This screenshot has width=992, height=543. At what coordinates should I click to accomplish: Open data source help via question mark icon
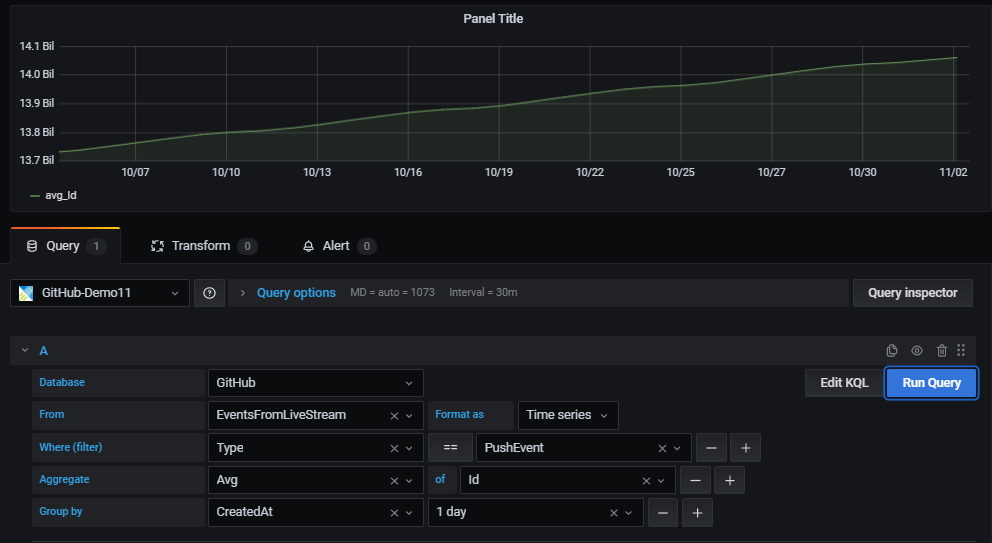pyautogui.click(x=209, y=293)
